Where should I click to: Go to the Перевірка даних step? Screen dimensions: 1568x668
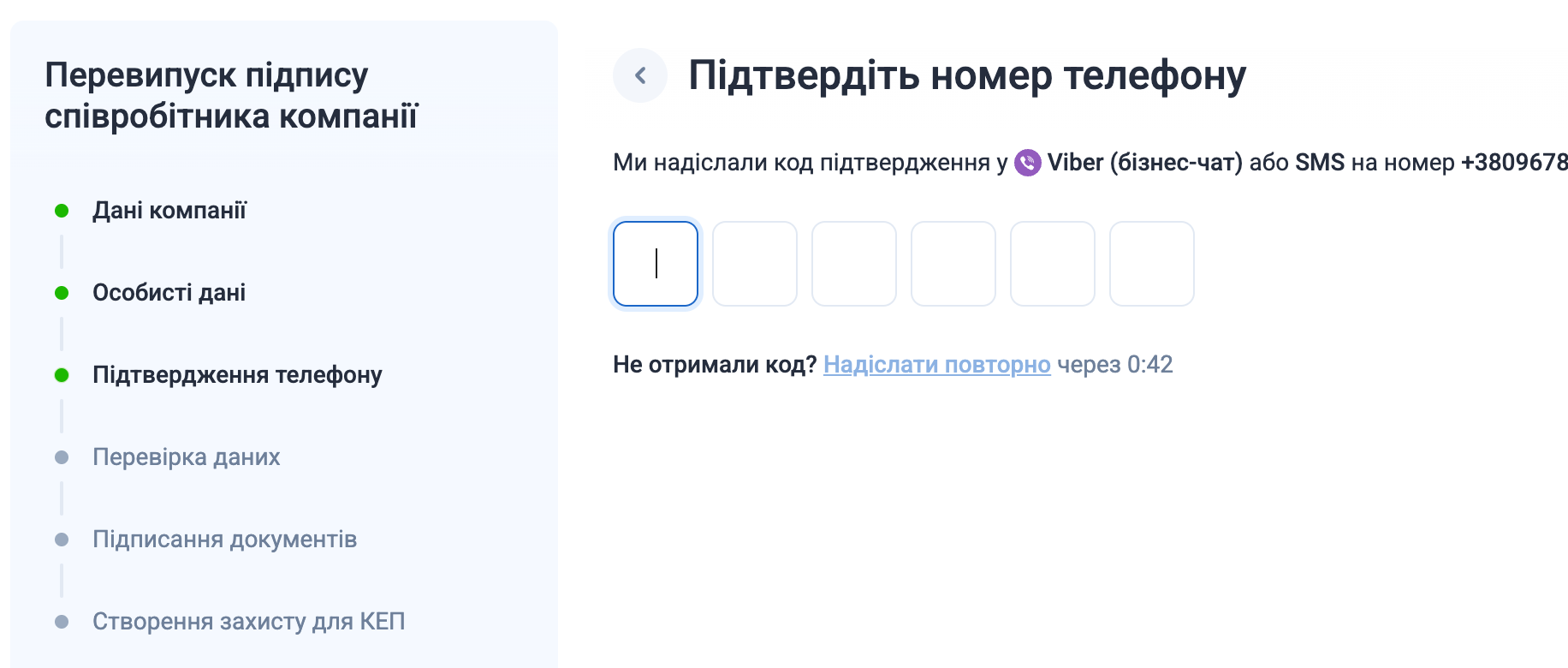[x=187, y=457]
